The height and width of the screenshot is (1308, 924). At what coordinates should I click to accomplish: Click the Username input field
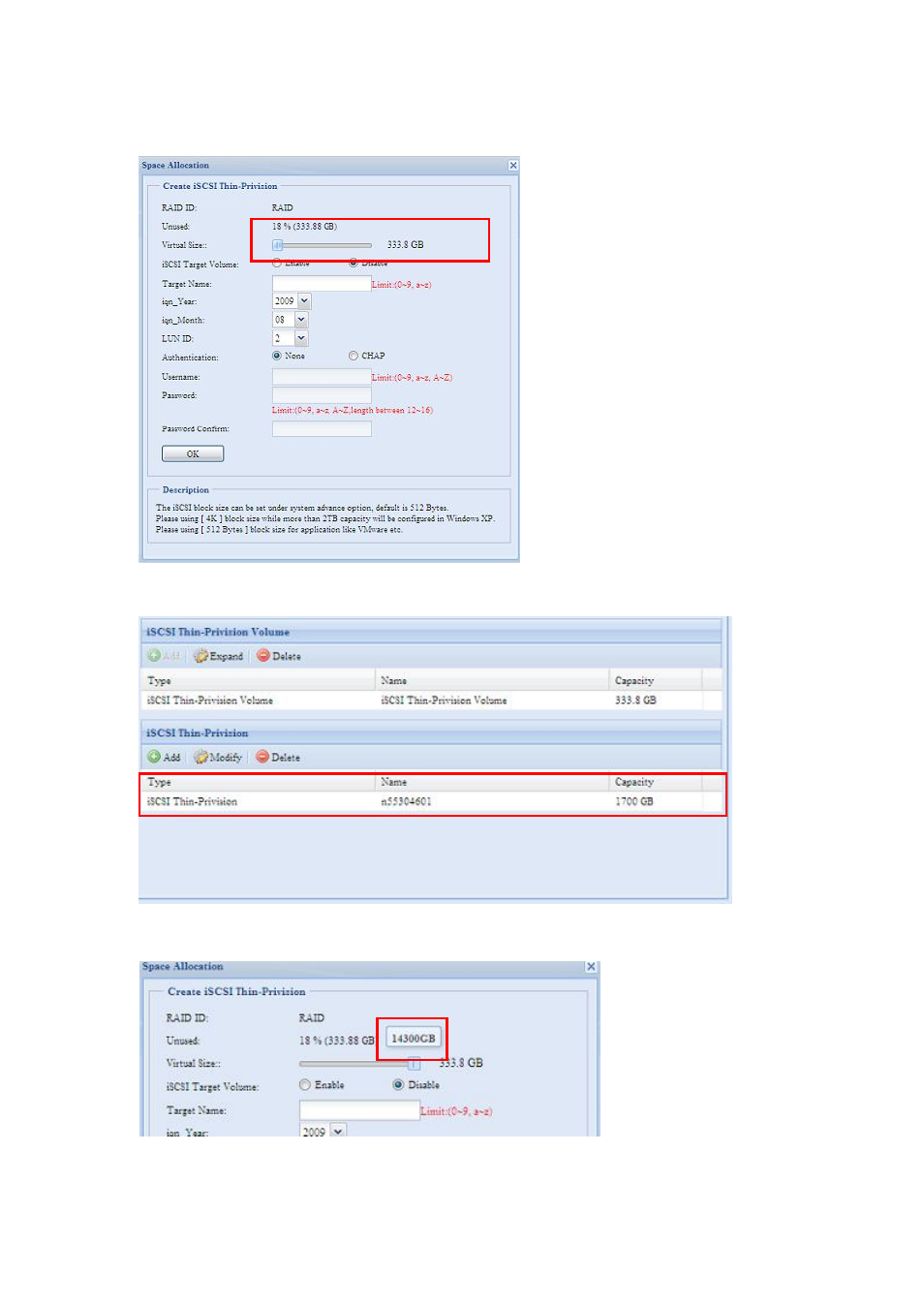pos(322,377)
